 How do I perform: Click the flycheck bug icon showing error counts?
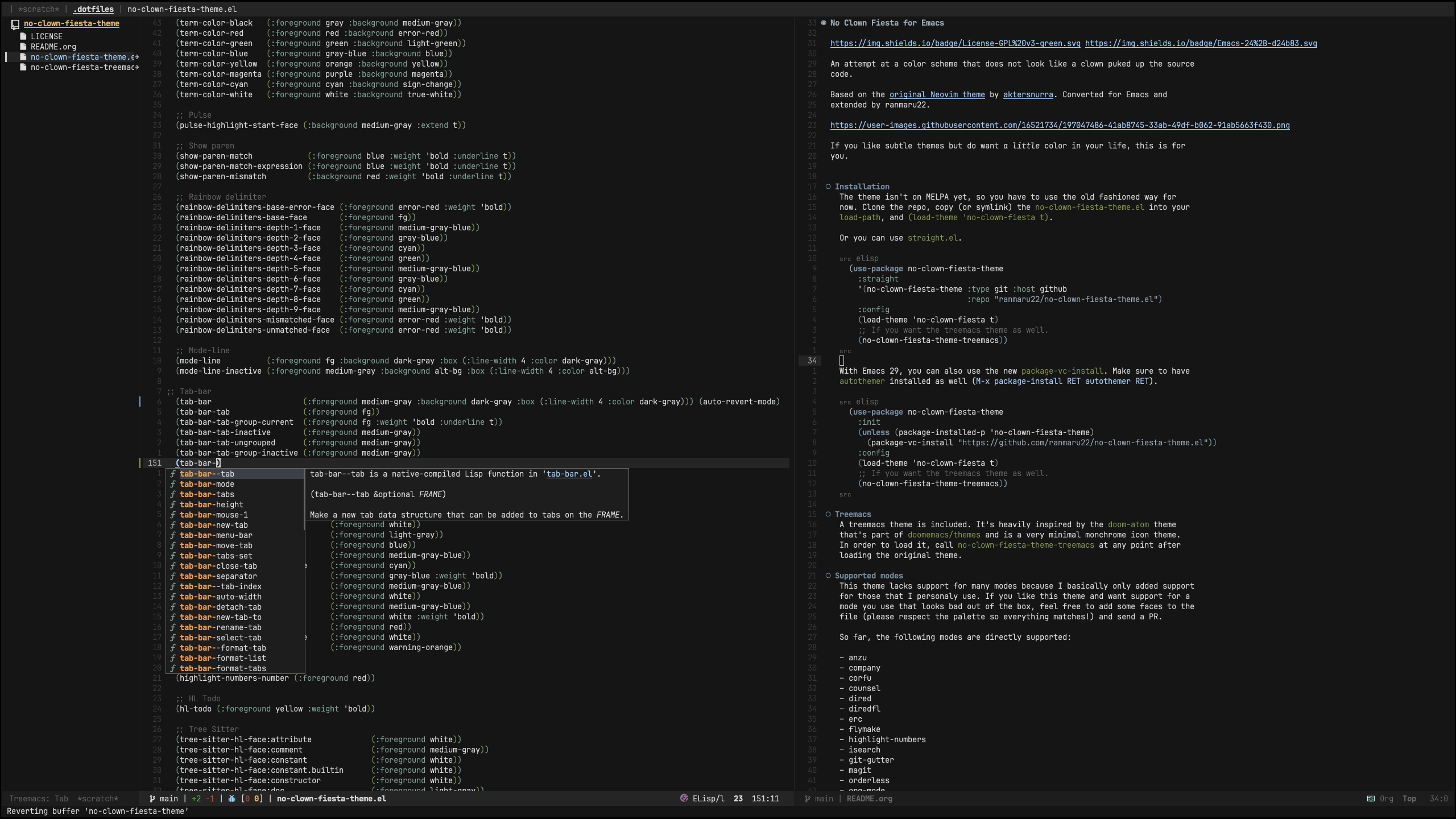click(x=233, y=799)
